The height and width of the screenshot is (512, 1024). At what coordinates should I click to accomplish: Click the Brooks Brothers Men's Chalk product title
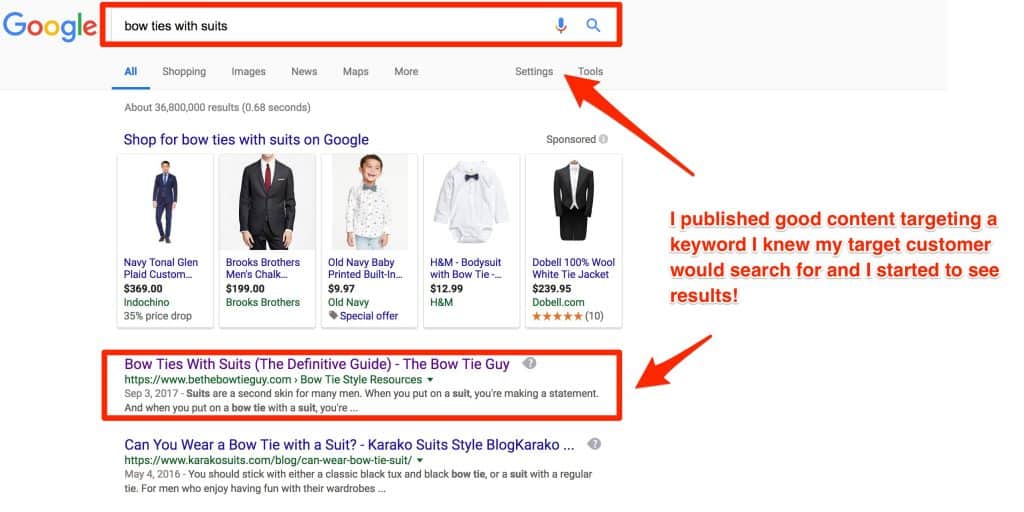tap(263, 268)
